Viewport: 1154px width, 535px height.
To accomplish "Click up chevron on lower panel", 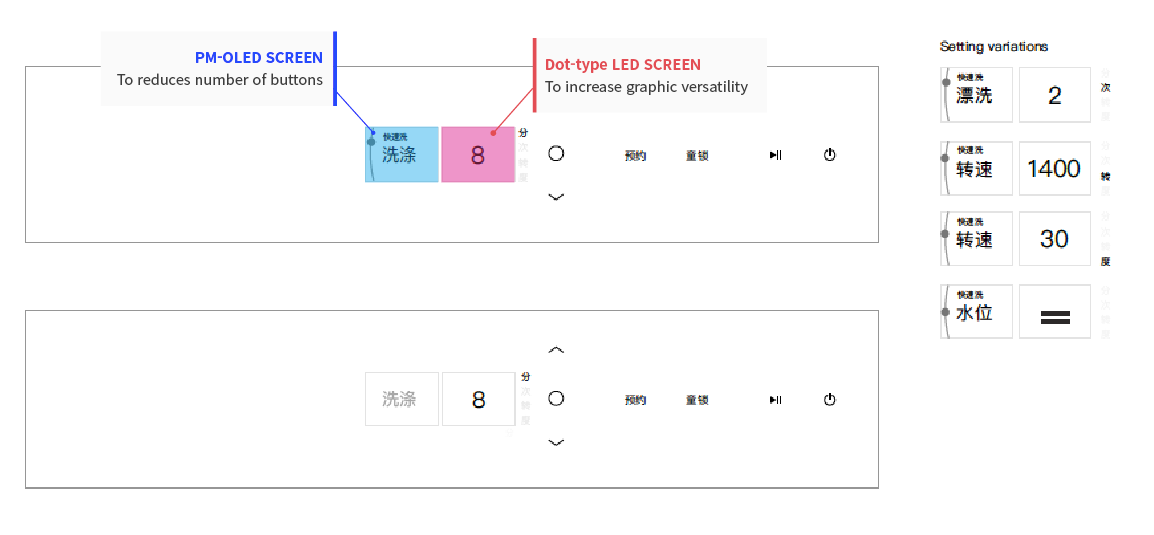I will point(556,350).
